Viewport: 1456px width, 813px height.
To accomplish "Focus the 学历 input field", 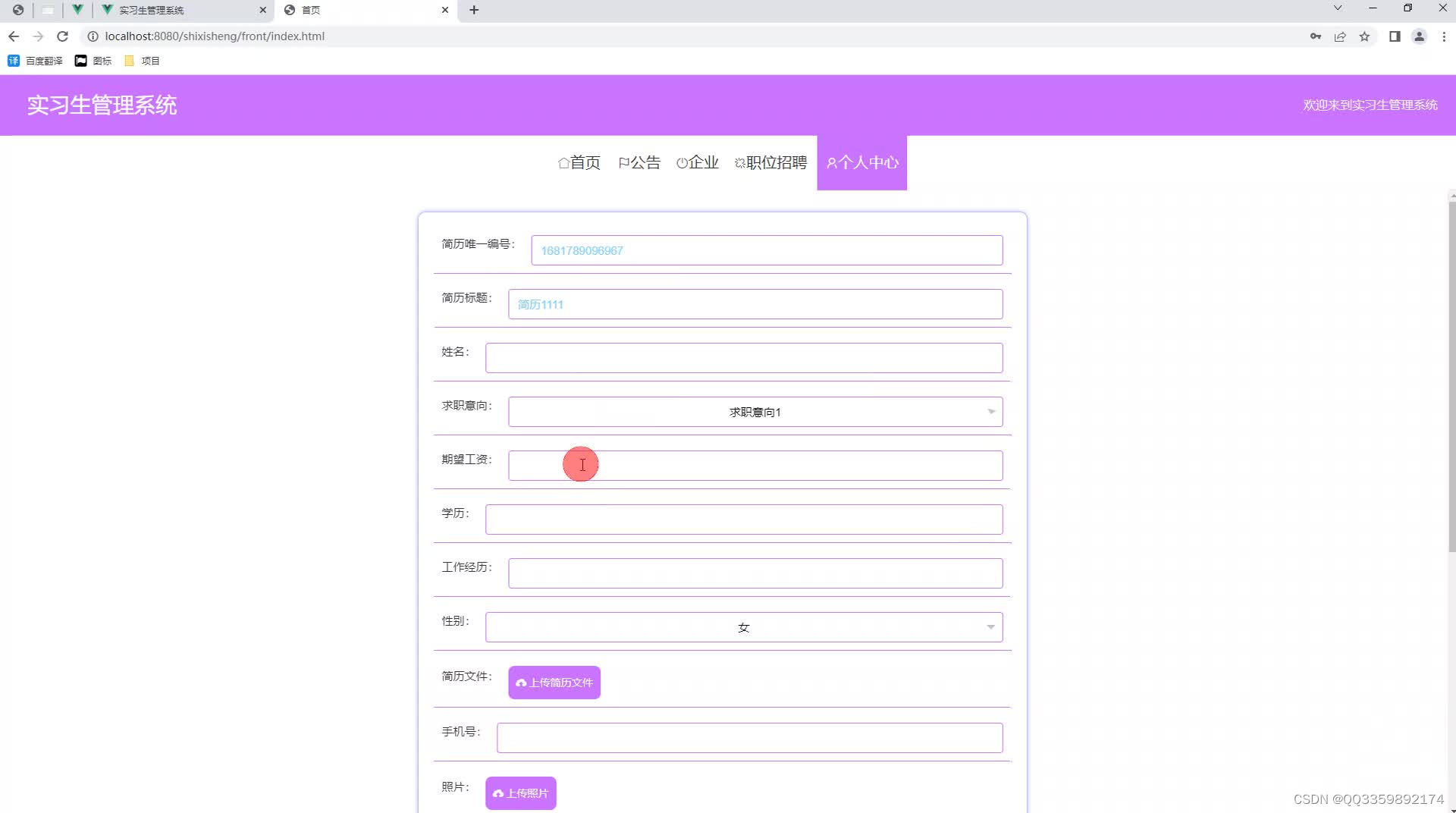I will [744, 520].
